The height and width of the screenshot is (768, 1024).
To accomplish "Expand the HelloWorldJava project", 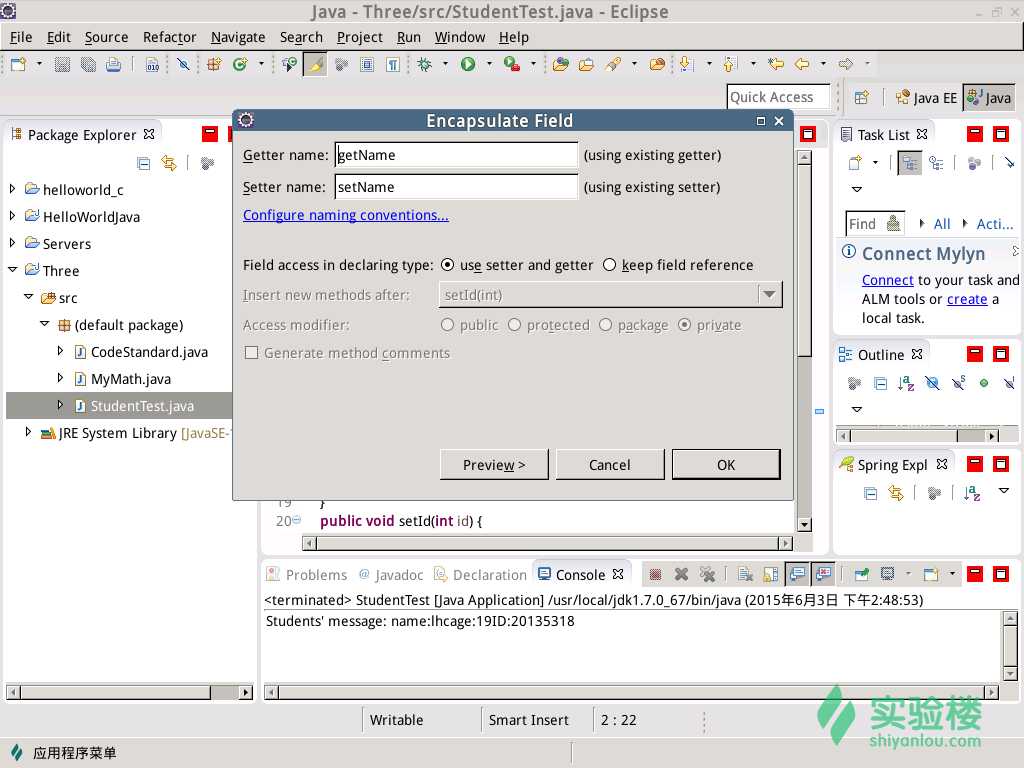I will (x=12, y=216).
